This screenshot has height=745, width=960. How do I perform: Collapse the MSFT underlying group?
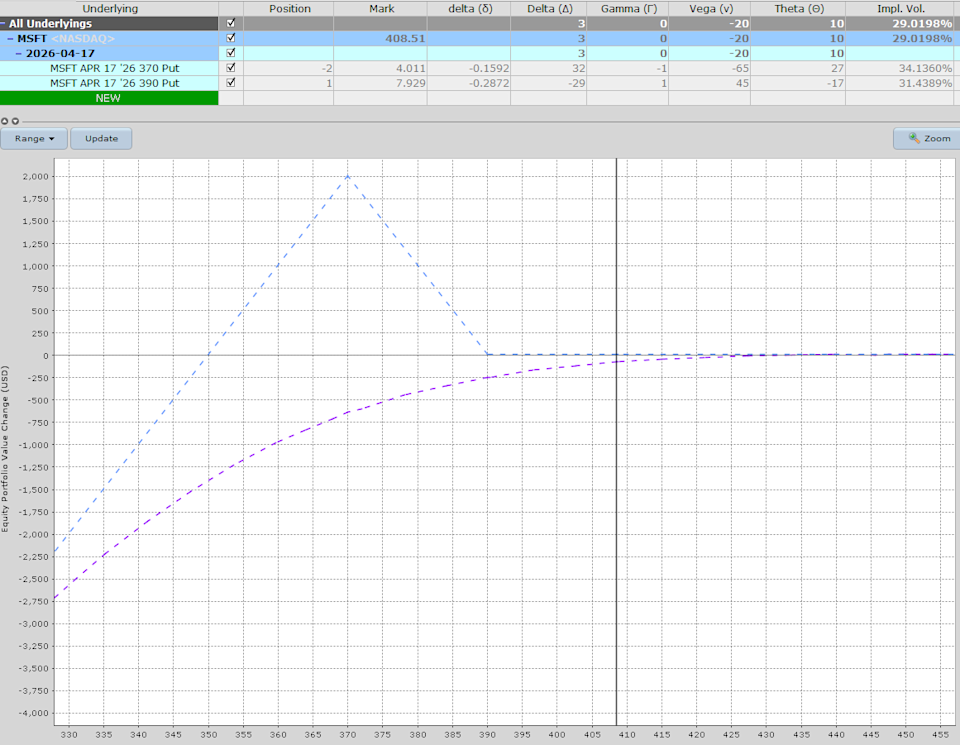click(x=11, y=38)
